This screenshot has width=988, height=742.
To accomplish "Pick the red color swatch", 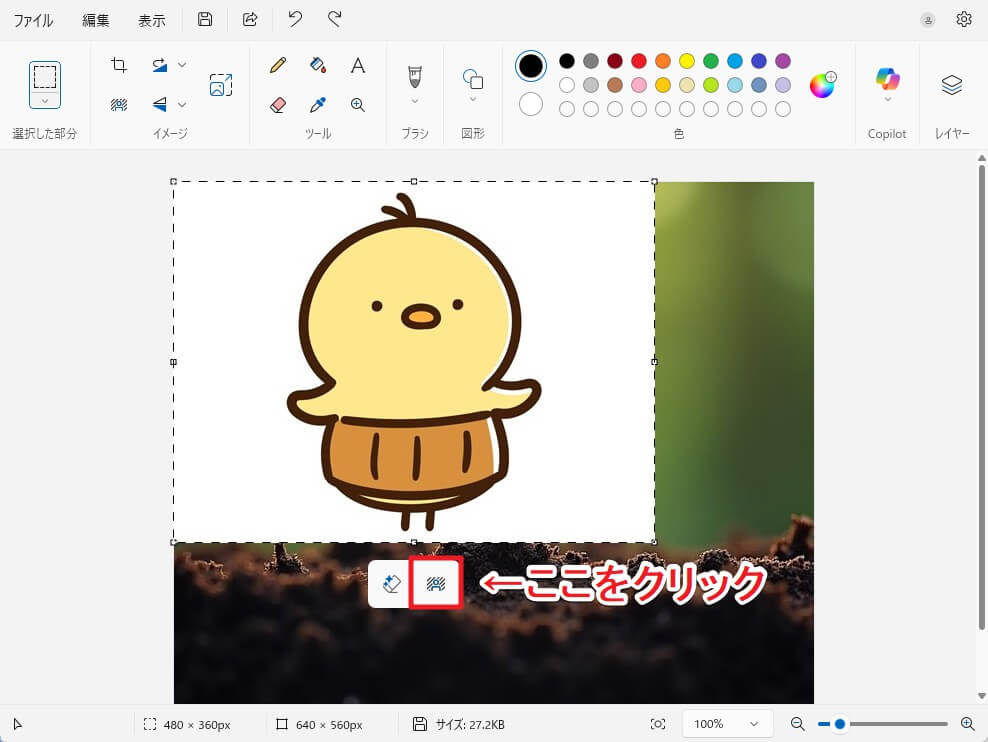I will click(x=639, y=60).
